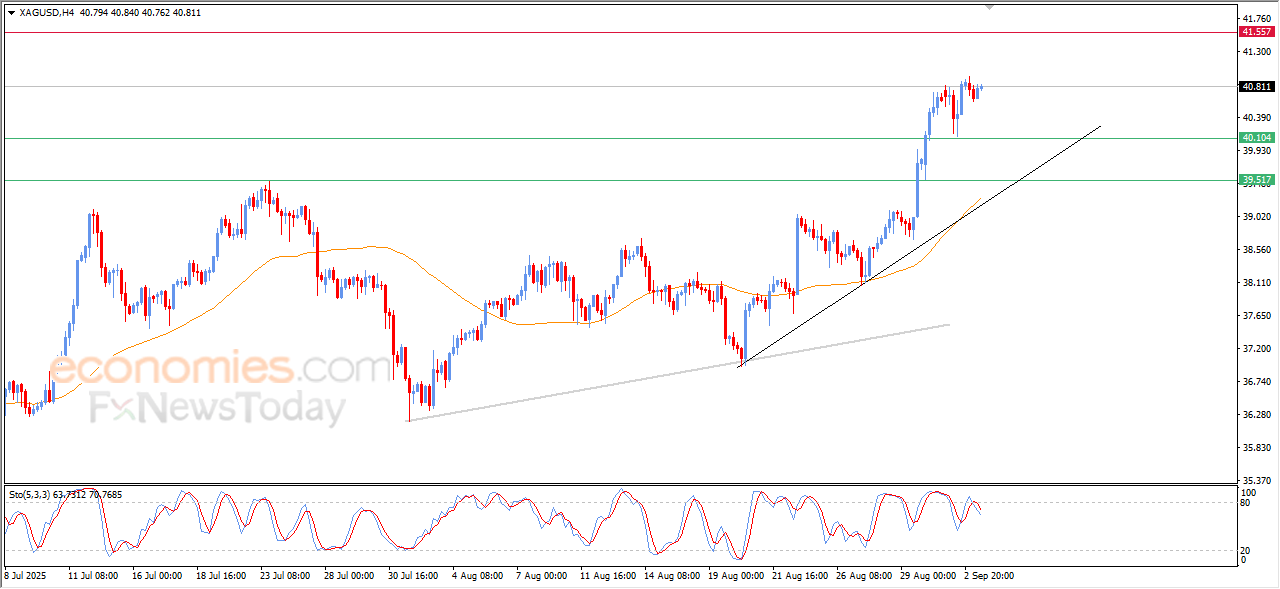The height and width of the screenshot is (589, 1280).
Task: Click the 39.930 price axis label
Action: coord(1256,151)
